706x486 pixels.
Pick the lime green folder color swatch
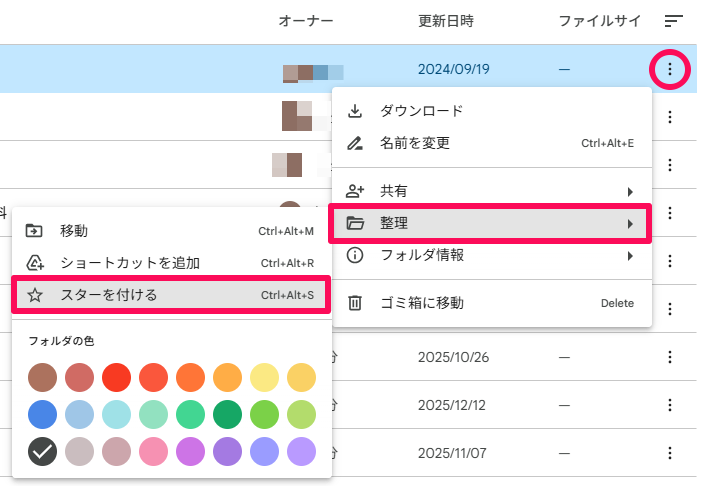click(264, 414)
